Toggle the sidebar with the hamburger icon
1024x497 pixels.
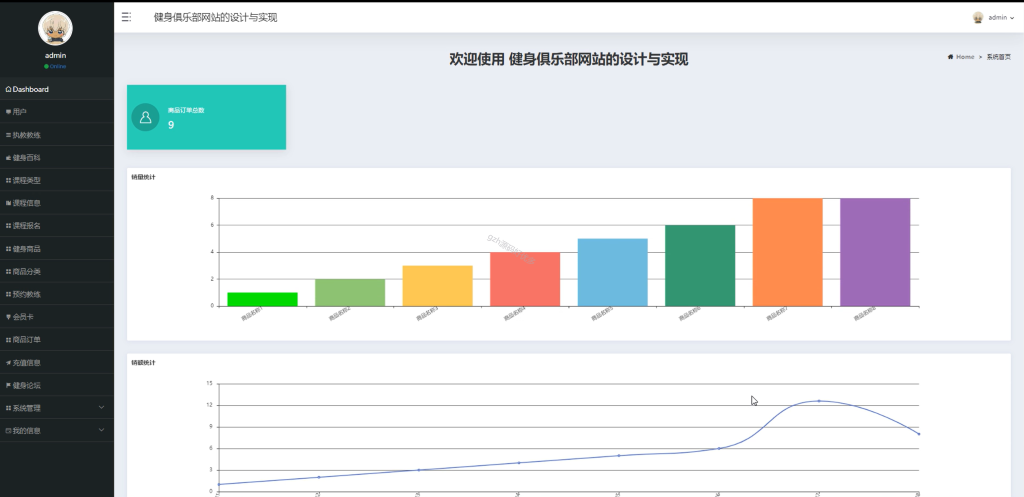127,18
